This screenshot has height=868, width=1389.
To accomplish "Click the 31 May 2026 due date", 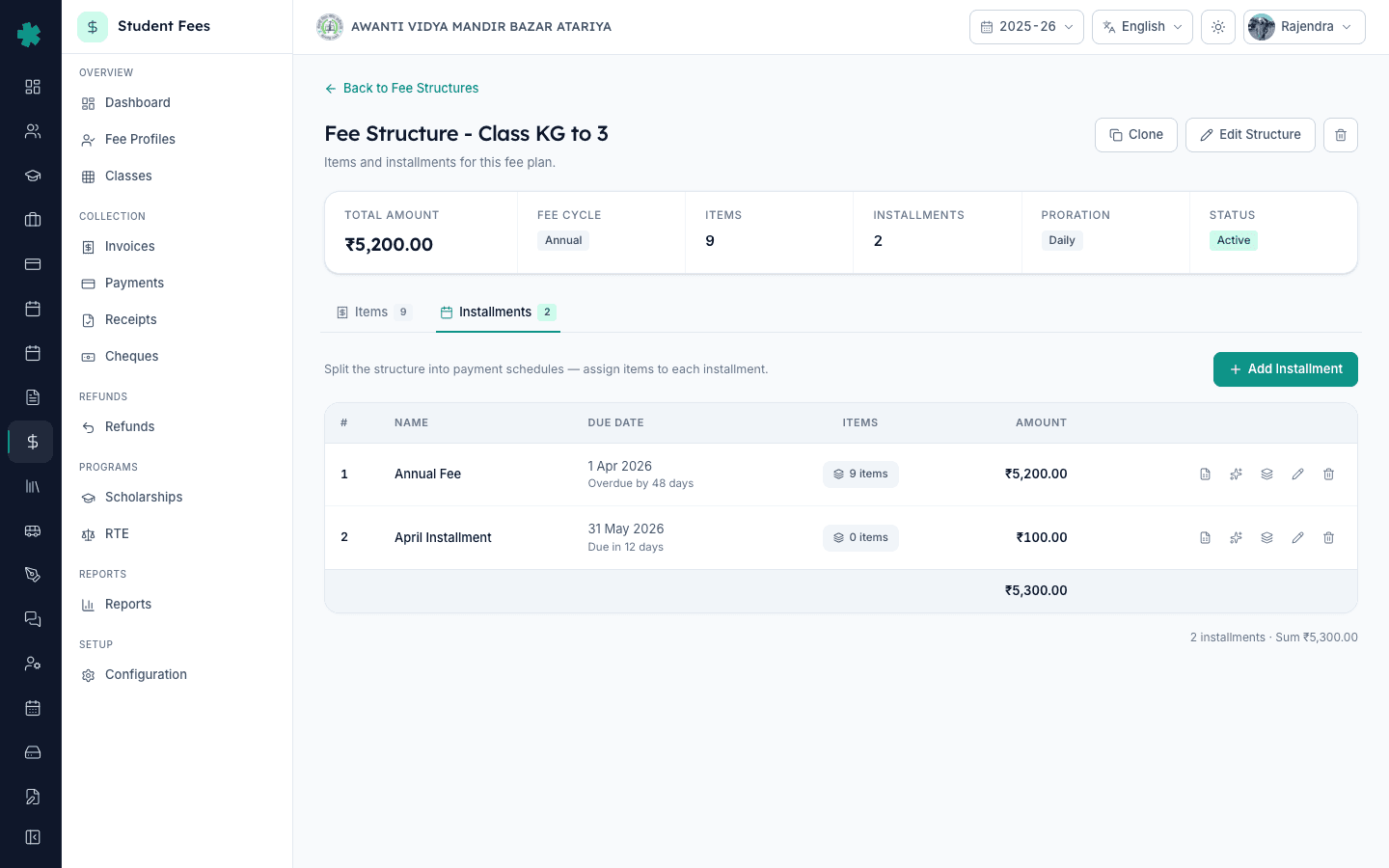I will [626, 529].
